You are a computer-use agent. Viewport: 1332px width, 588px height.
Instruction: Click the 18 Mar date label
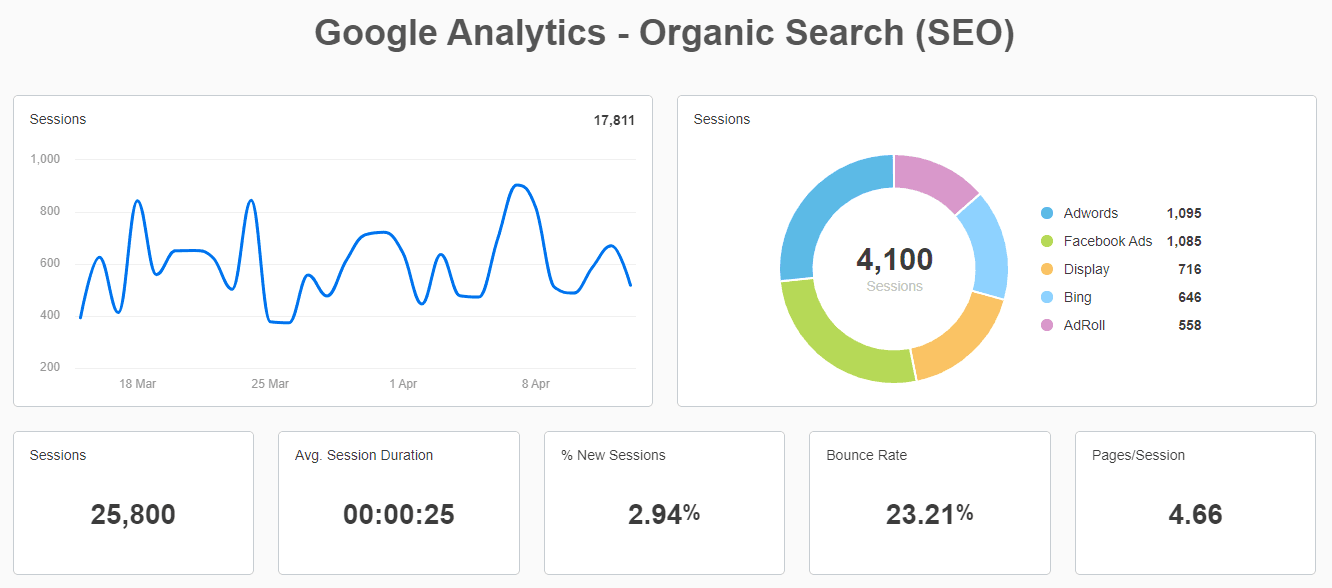(137, 384)
